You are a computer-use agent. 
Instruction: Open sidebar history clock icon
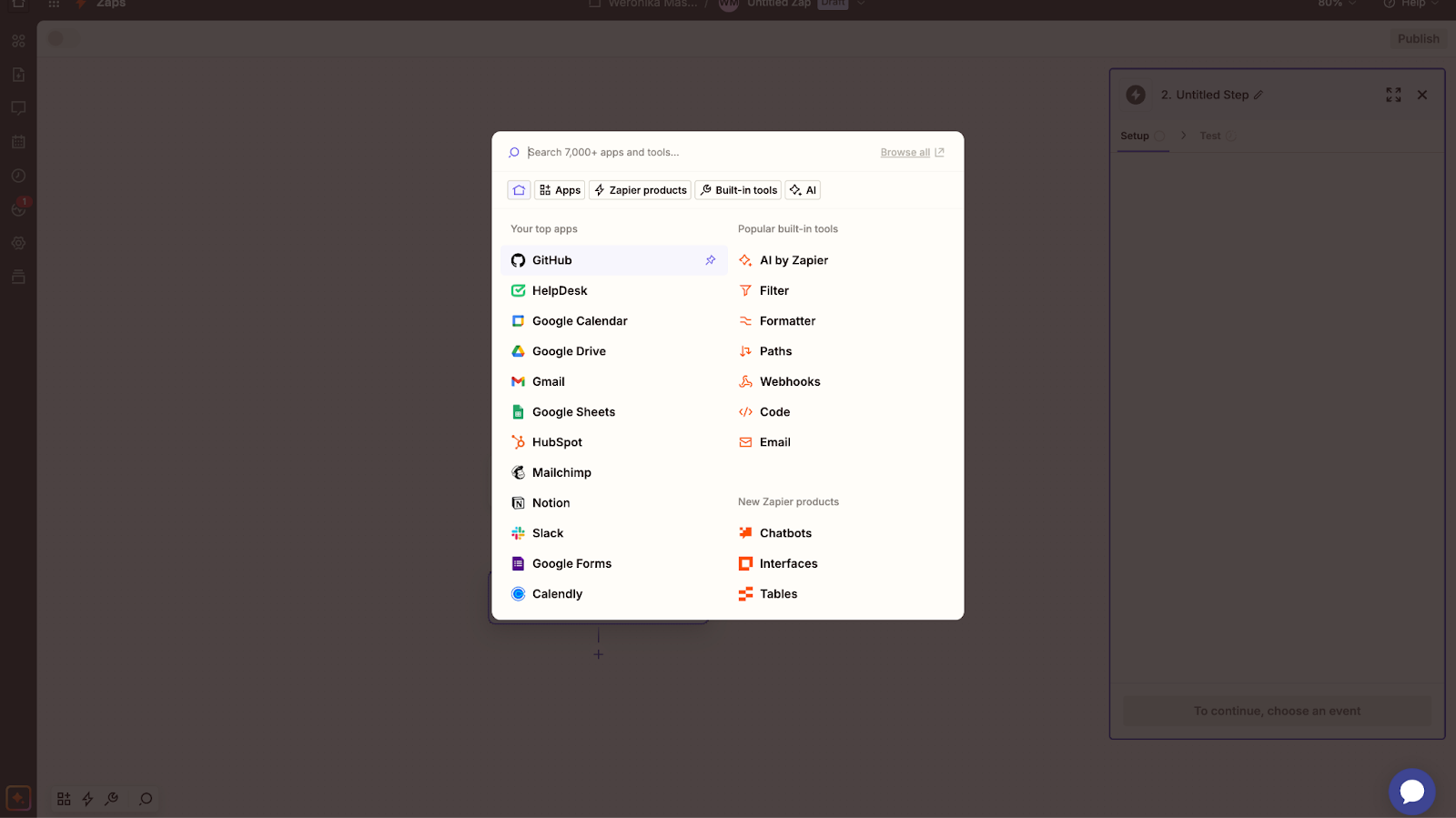coord(18,176)
